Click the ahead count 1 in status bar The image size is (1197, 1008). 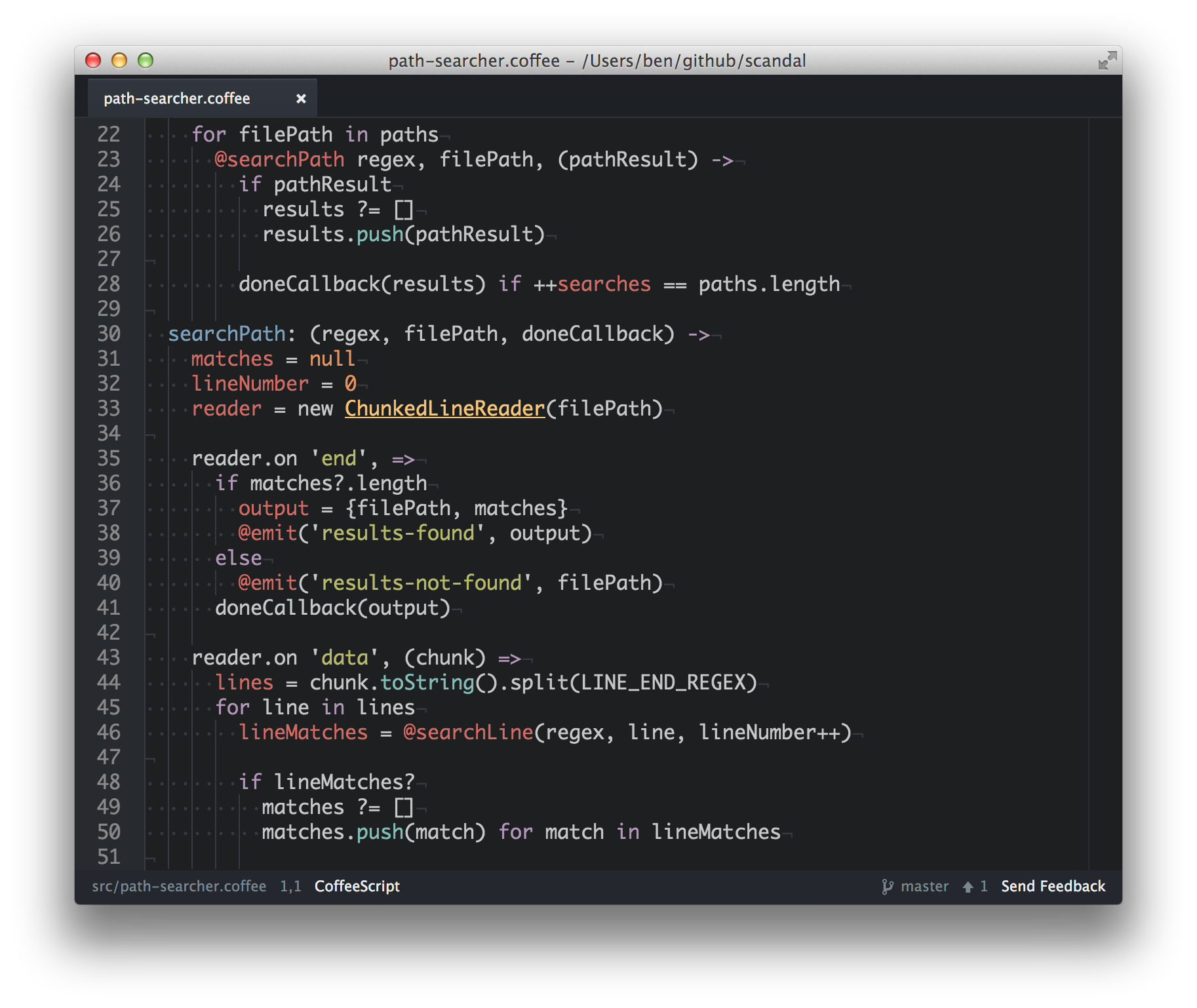(x=983, y=886)
